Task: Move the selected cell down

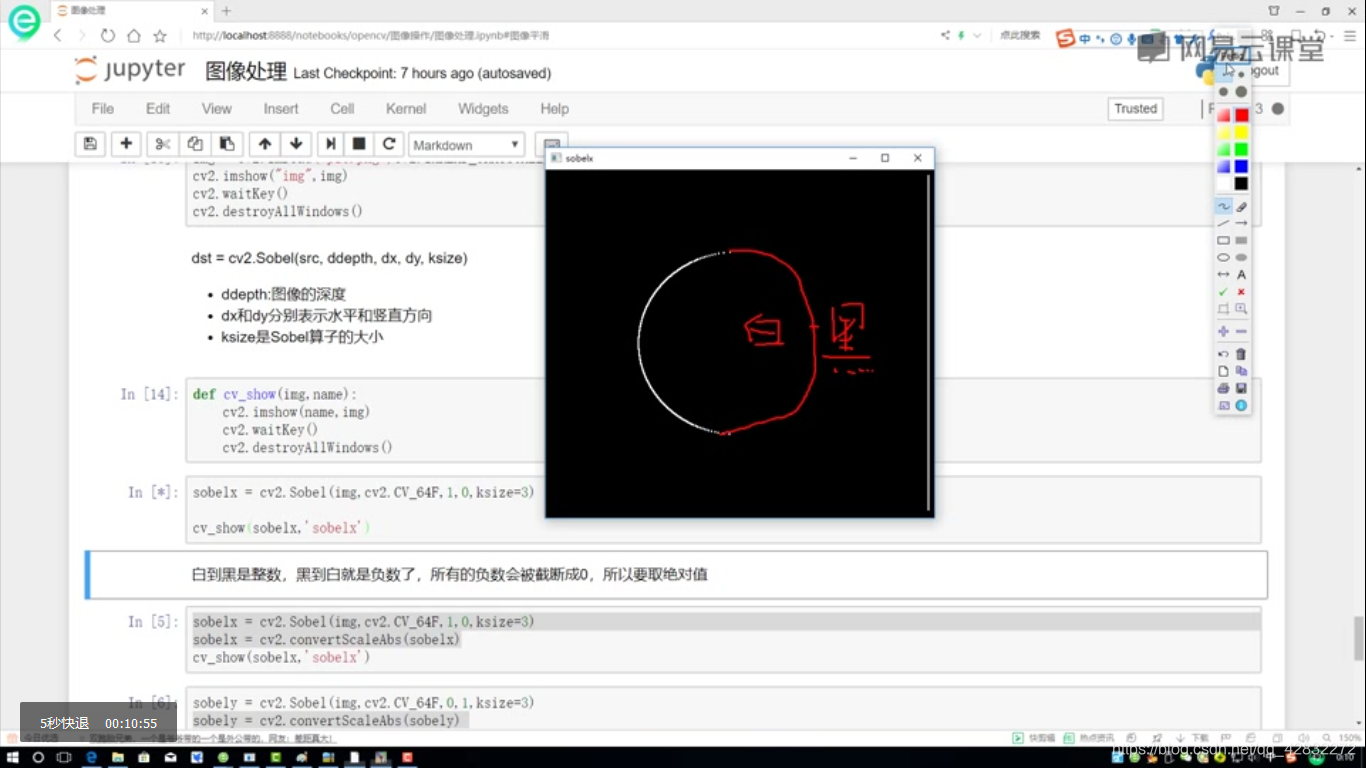Action: click(x=296, y=144)
